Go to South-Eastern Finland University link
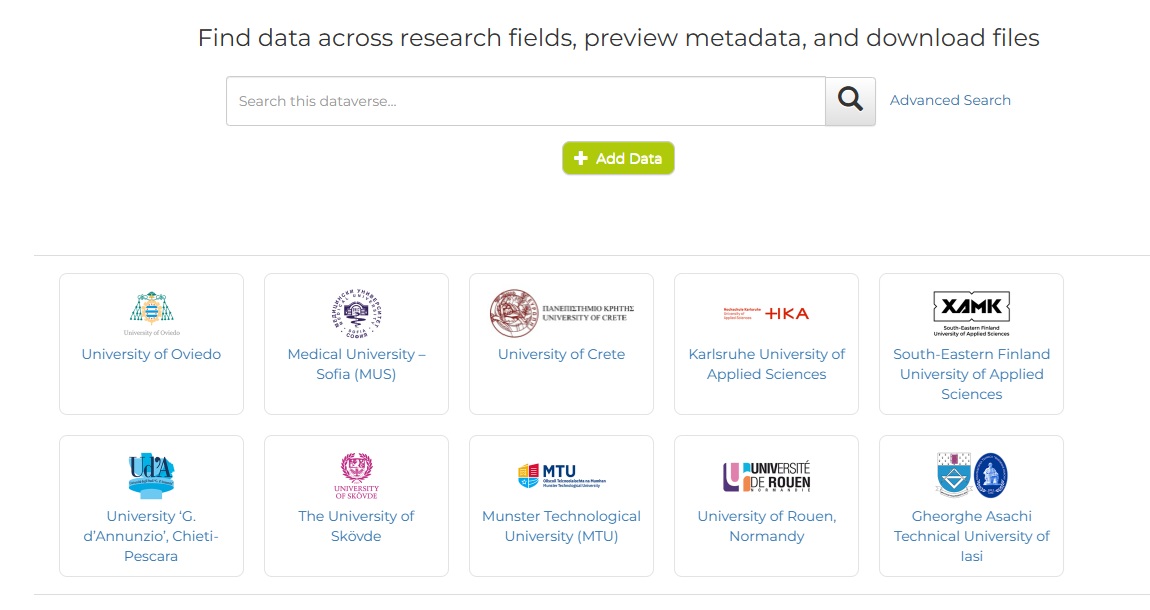This screenshot has height=610, width=1150. pyautogui.click(x=971, y=374)
